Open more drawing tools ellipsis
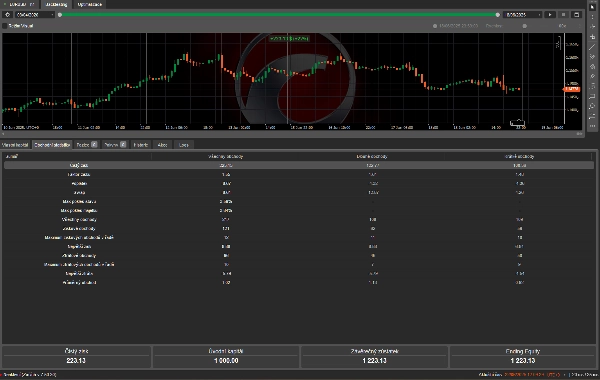Screen dimensions: 600x380 pos(592,126)
